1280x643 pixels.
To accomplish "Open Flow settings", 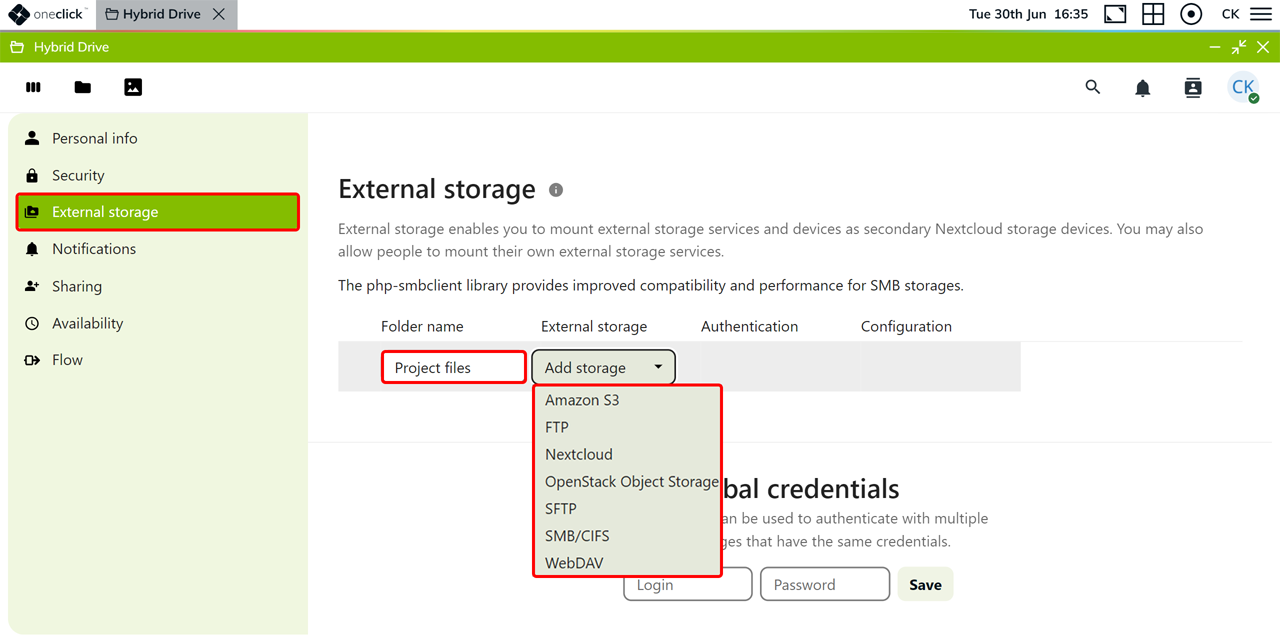I will 158,360.
